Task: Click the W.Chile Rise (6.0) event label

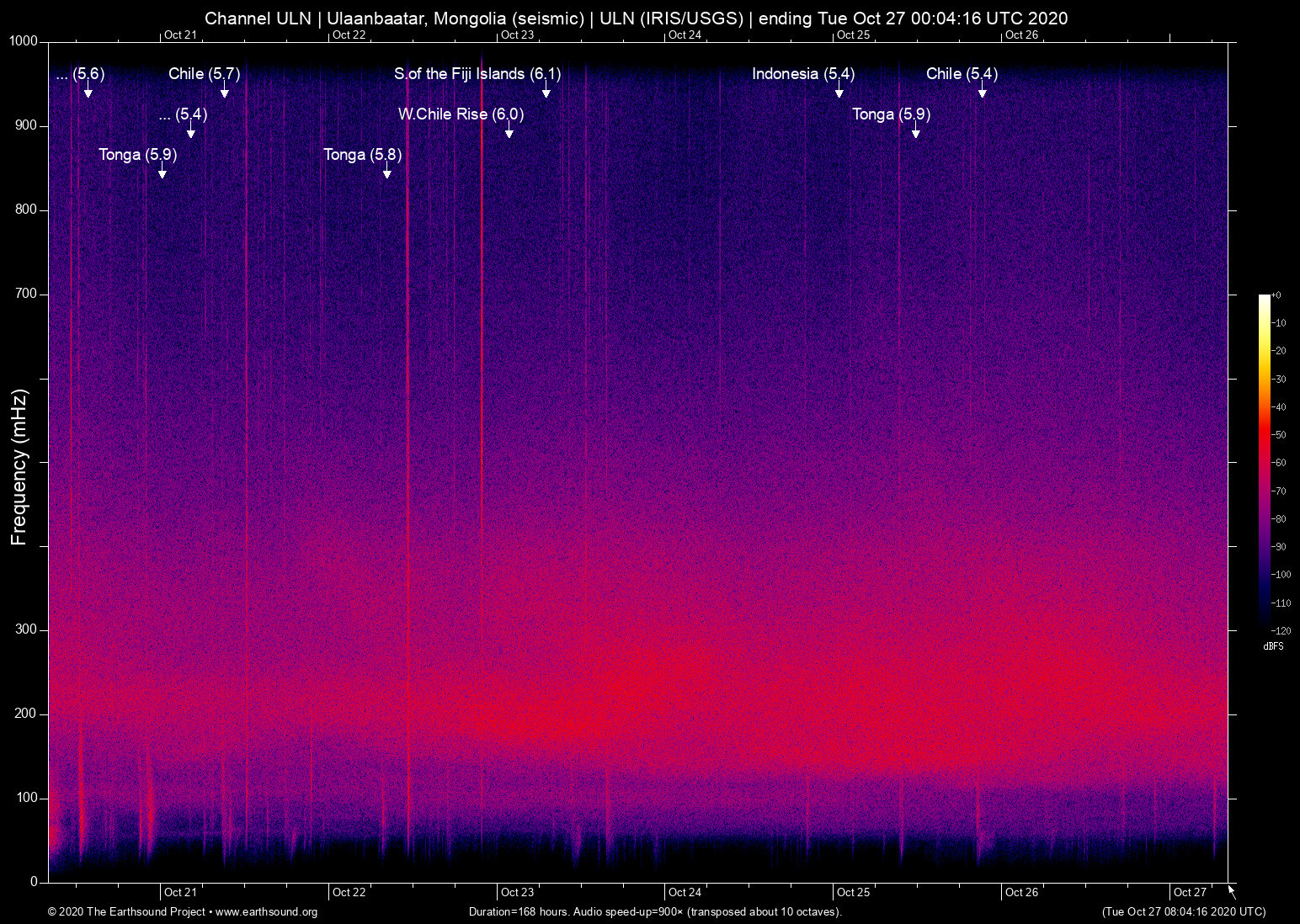Action: pyautogui.click(x=461, y=114)
